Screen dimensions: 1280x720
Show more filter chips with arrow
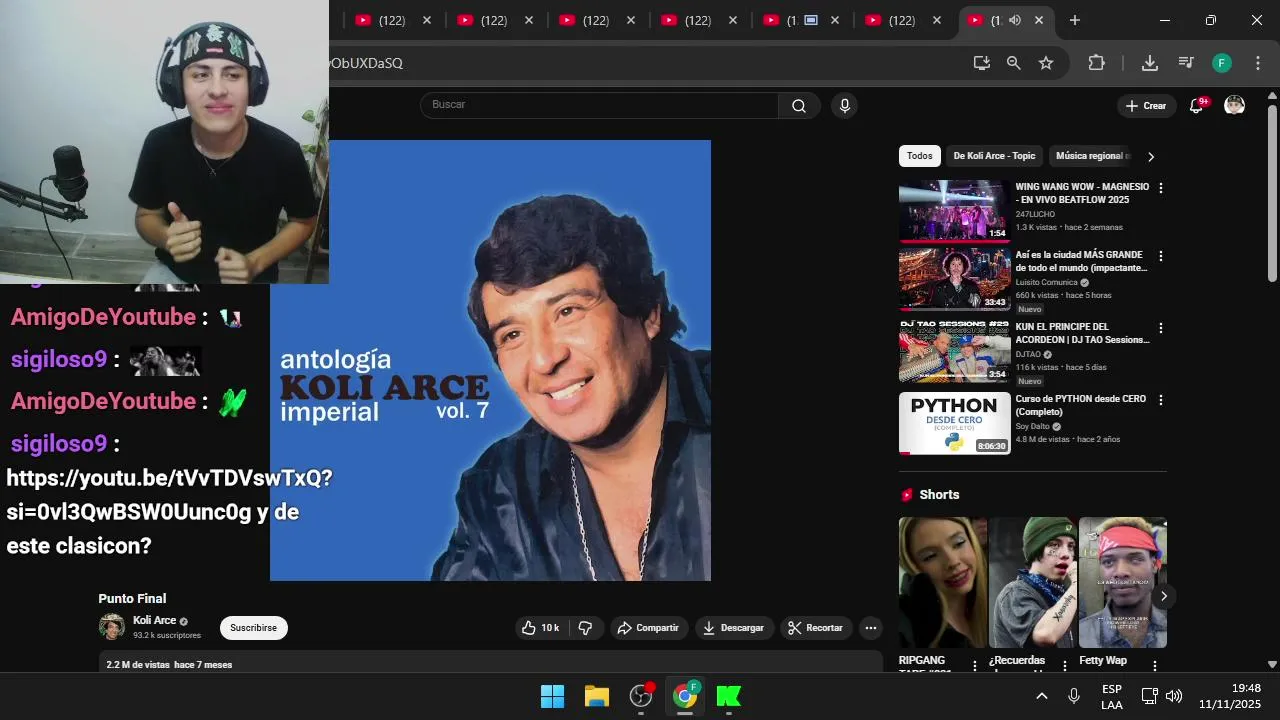click(x=1151, y=157)
